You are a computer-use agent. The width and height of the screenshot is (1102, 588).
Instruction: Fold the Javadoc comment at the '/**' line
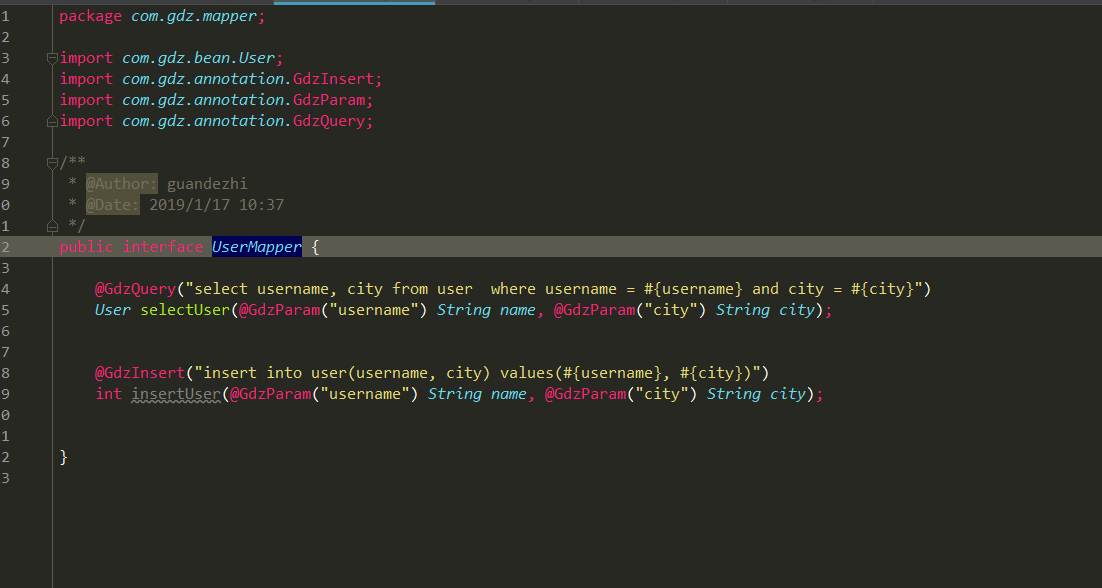52,164
